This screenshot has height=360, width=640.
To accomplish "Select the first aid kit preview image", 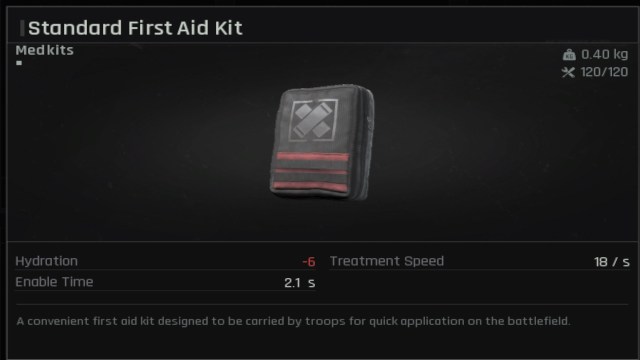I will pyautogui.click(x=322, y=142).
